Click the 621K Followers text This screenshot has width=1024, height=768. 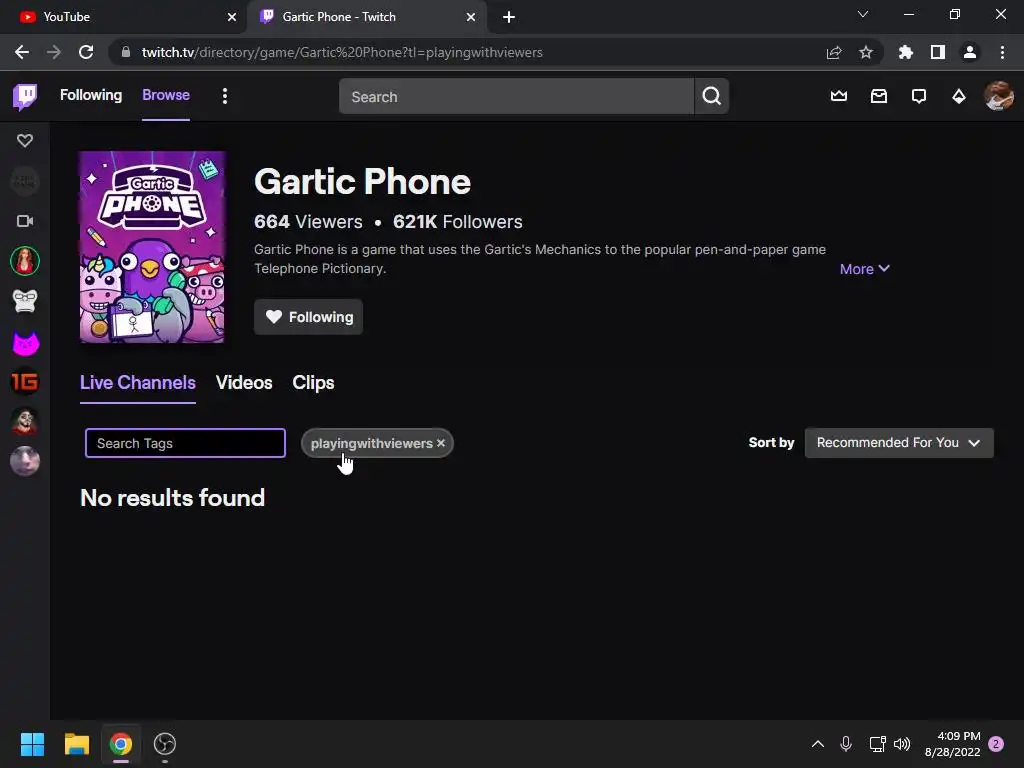click(458, 222)
